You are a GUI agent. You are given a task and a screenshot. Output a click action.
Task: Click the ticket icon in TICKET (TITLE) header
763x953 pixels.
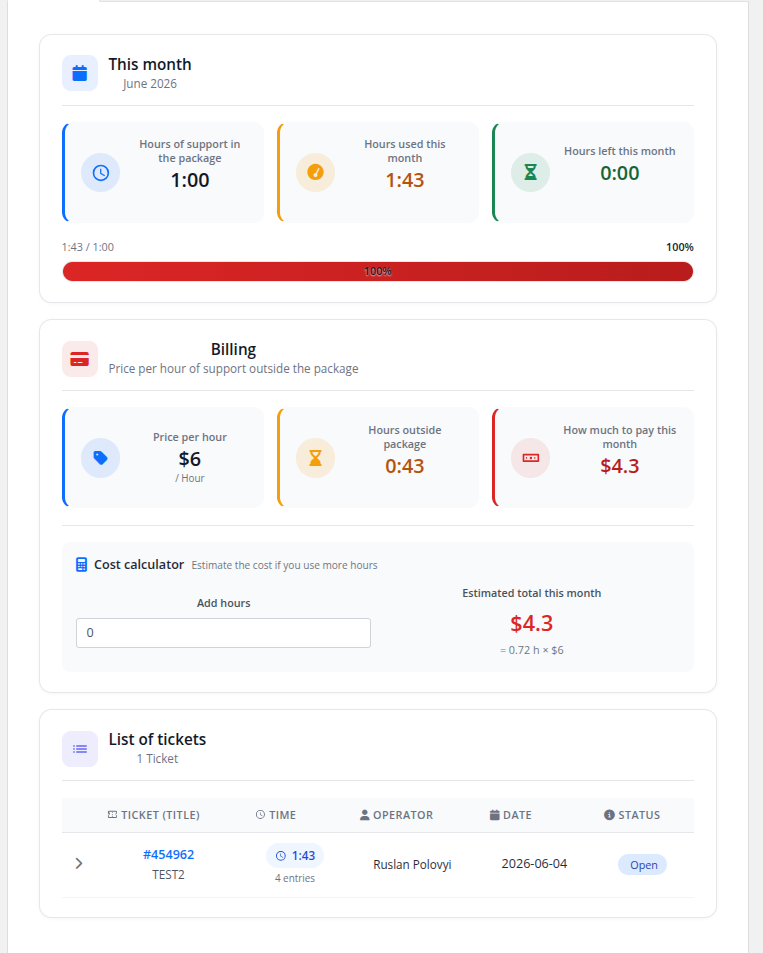112,814
